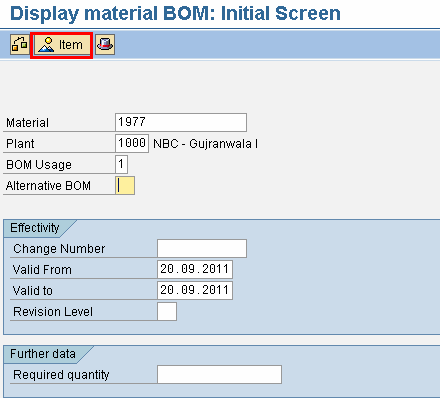Viewport: 440px width, 398px height.
Task: Open the BOM Header via the hat icon
Action: pos(105,44)
